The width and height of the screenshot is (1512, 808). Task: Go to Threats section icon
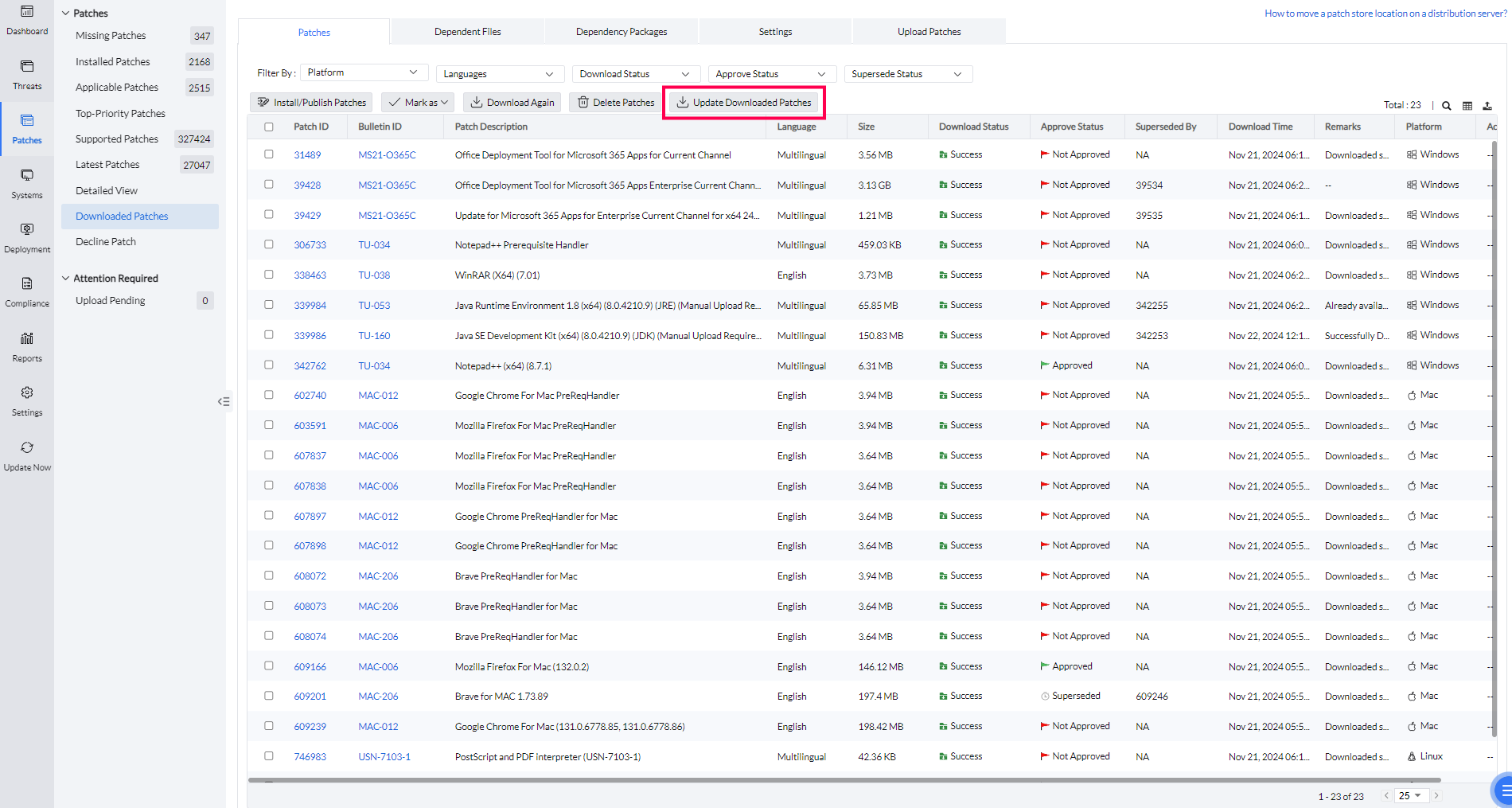27,67
